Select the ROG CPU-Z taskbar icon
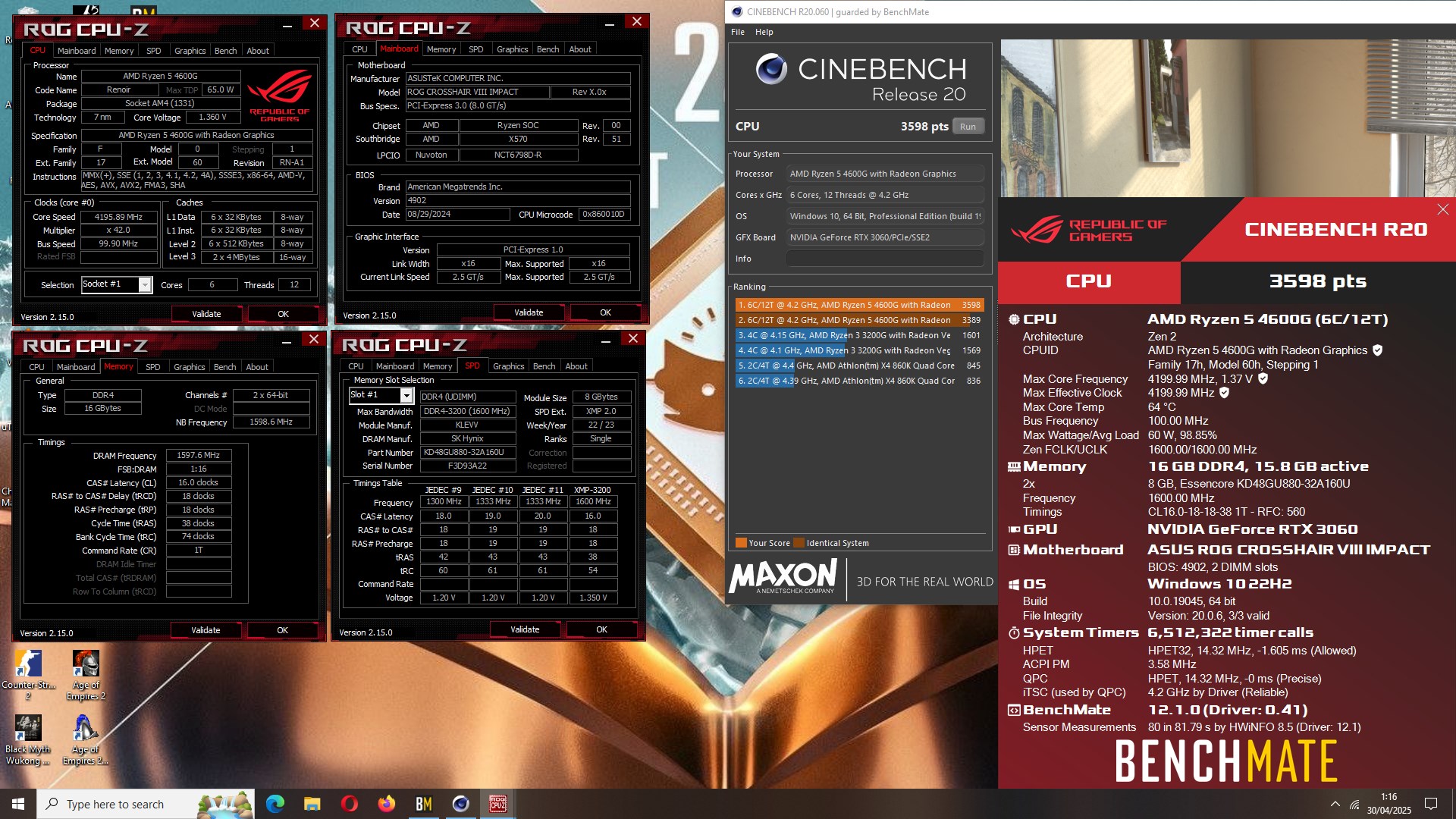 coord(498,804)
